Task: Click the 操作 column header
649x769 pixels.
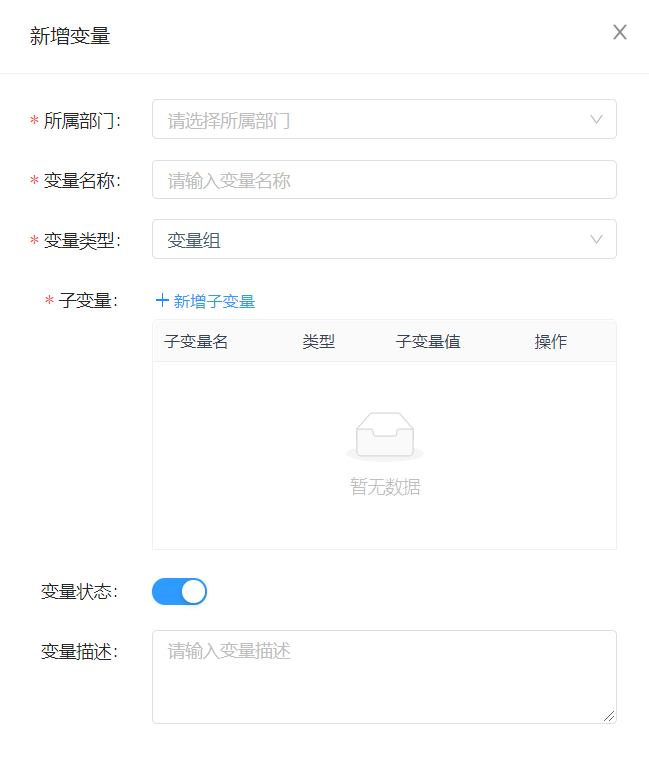Action: pyautogui.click(x=551, y=342)
